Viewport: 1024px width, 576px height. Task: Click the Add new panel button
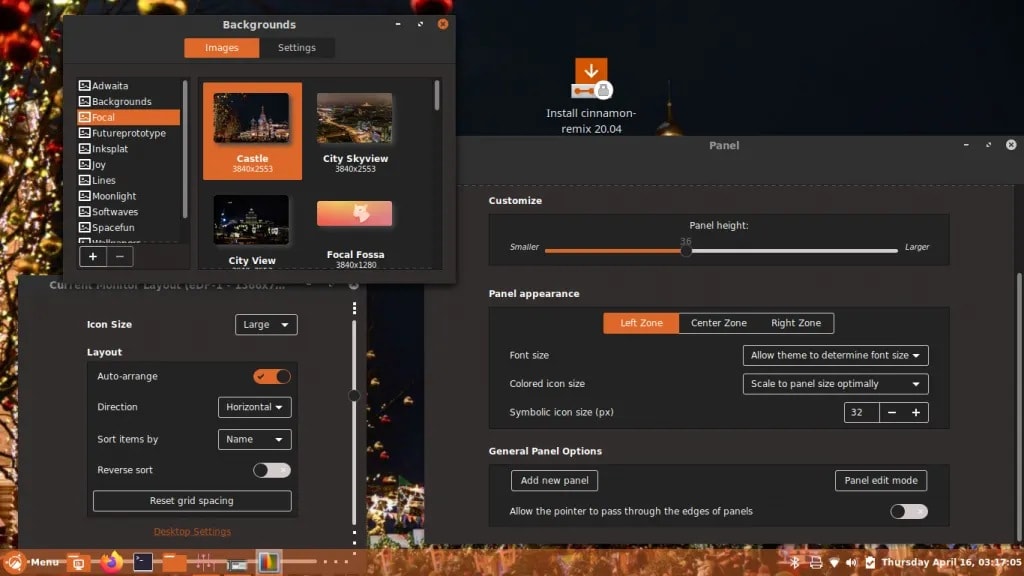tap(554, 480)
